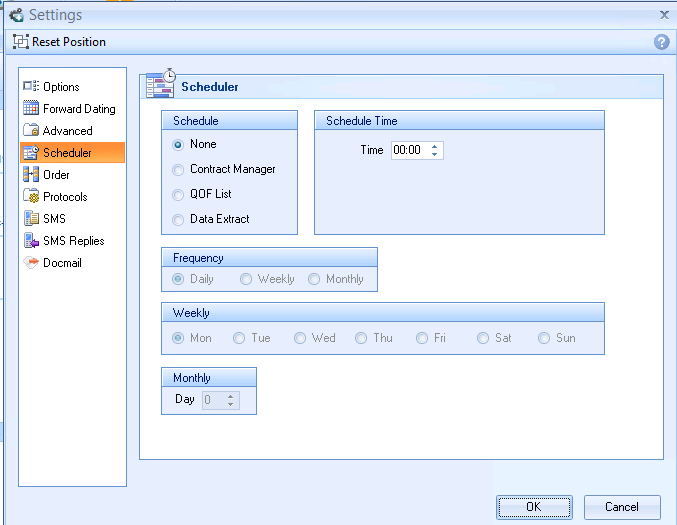The image size is (677, 525).
Task: Click the Forward Dating calendar icon
Action: [x=30, y=109]
